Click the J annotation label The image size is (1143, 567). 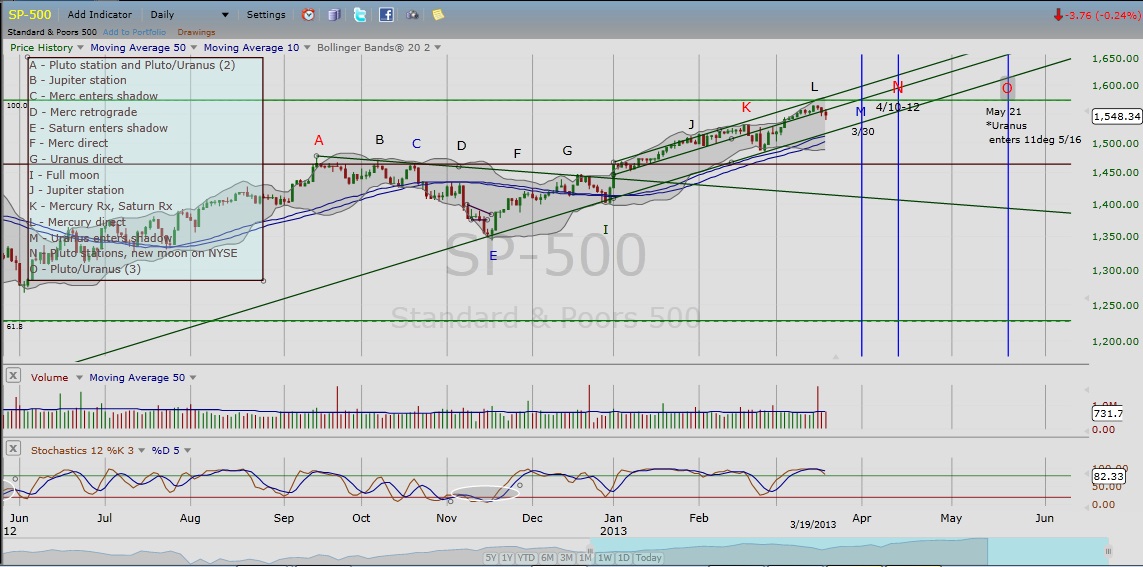coord(691,124)
